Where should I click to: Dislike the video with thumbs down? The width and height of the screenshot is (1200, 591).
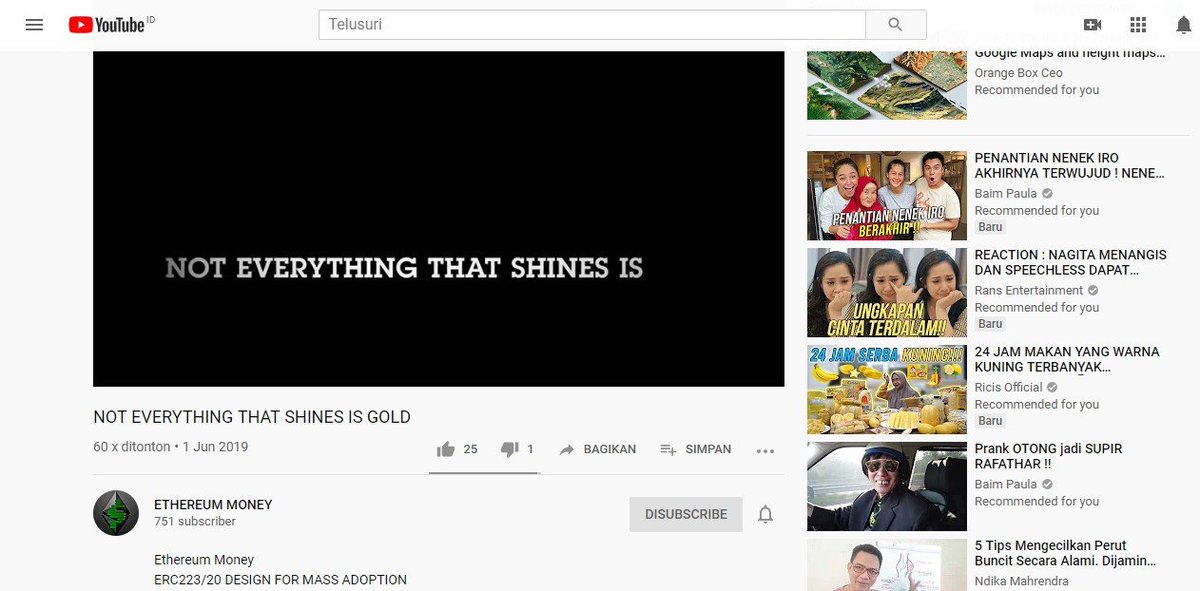point(510,450)
